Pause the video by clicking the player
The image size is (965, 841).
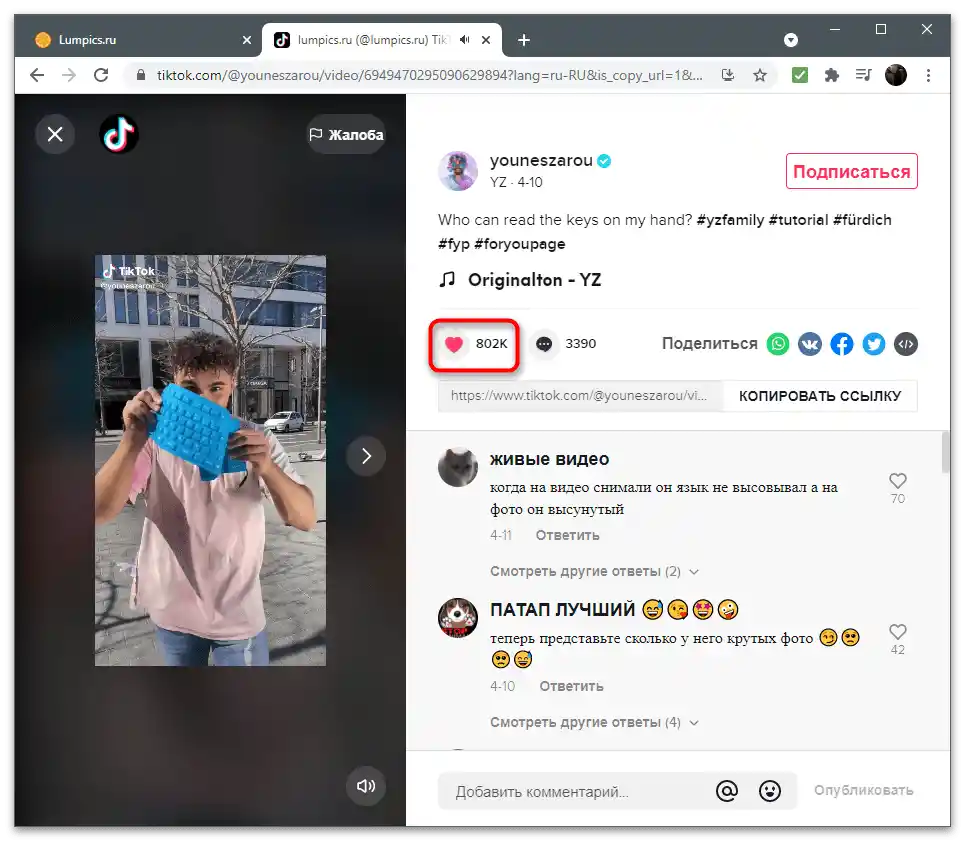click(x=210, y=460)
